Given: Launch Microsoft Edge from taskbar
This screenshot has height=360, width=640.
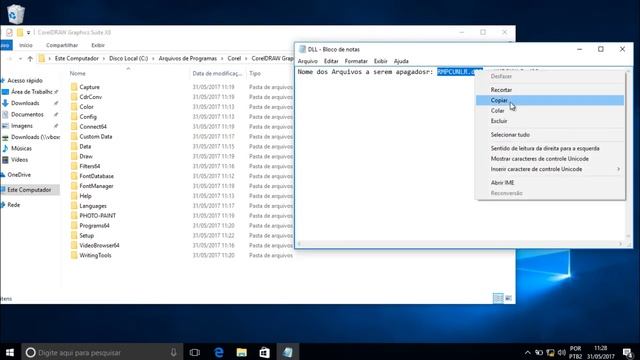Looking at the screenshot, I should pyautogui.click(x=219, y=352).
